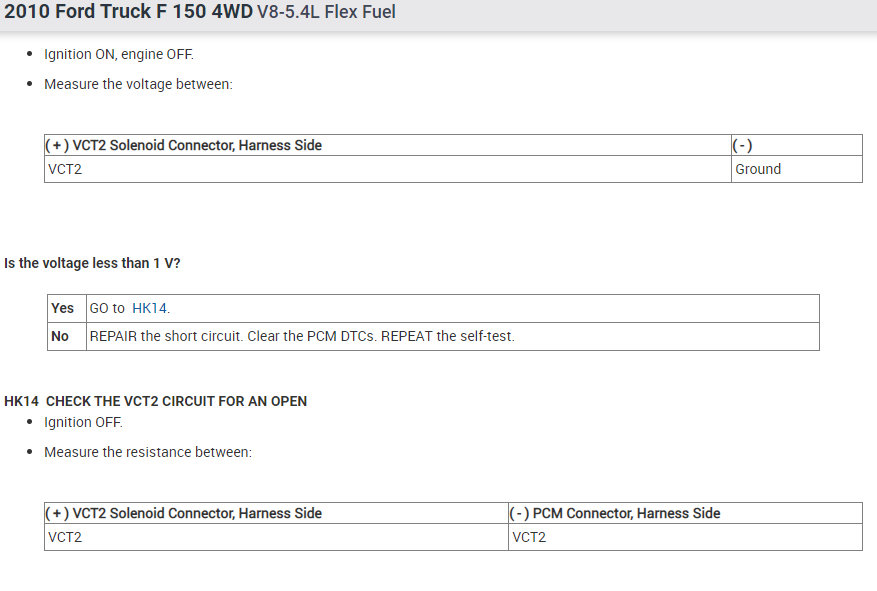Click the (-) column header in the voltage table
The height and width of the screenshot is (591, 877).
click(x=743, y=145)
